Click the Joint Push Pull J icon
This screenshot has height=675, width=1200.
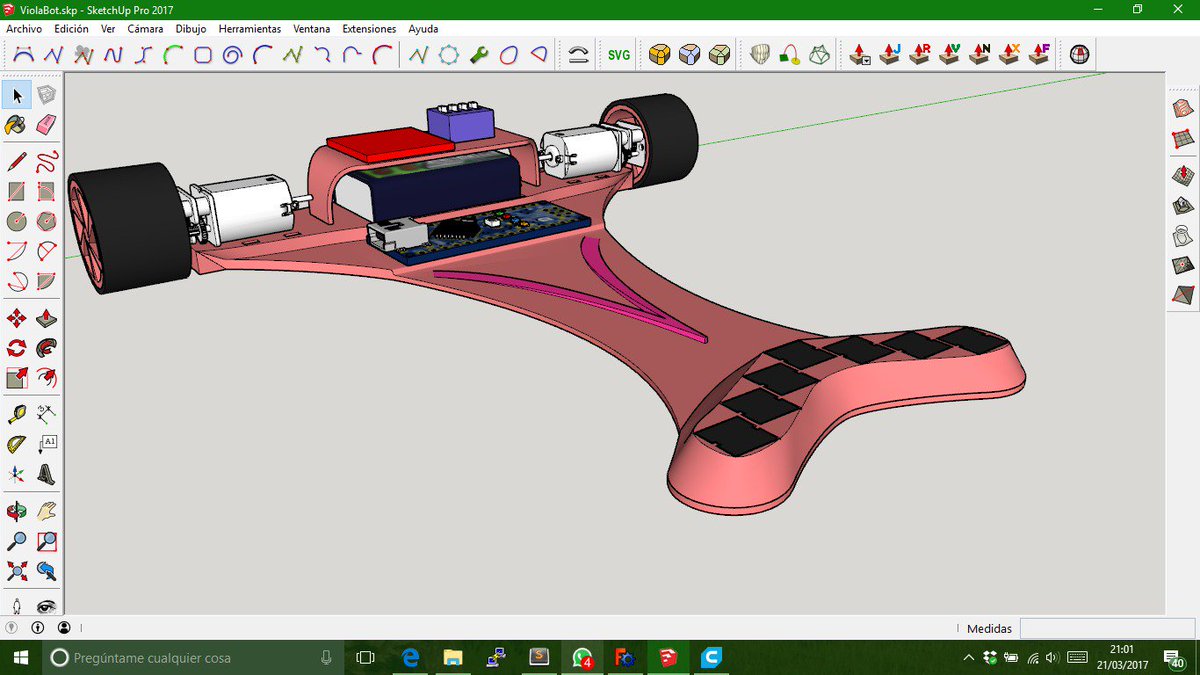[x=889, y=54]
